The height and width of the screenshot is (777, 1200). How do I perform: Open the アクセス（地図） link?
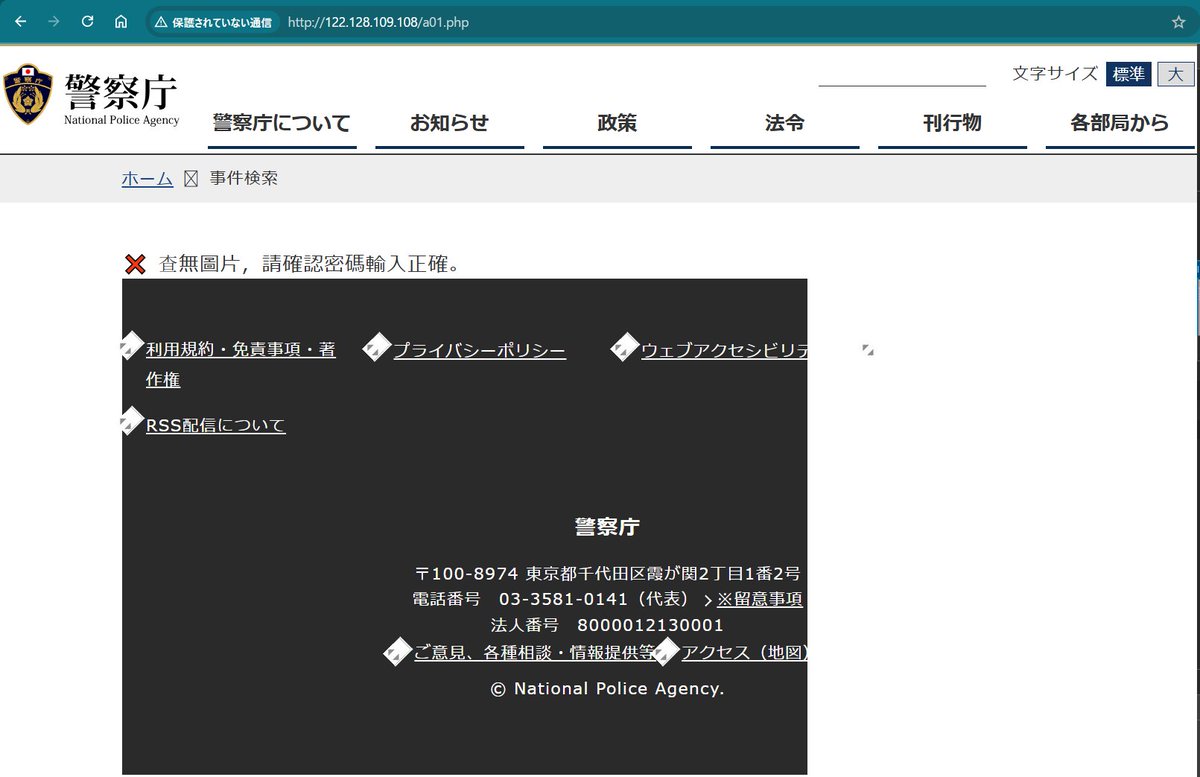744,653
